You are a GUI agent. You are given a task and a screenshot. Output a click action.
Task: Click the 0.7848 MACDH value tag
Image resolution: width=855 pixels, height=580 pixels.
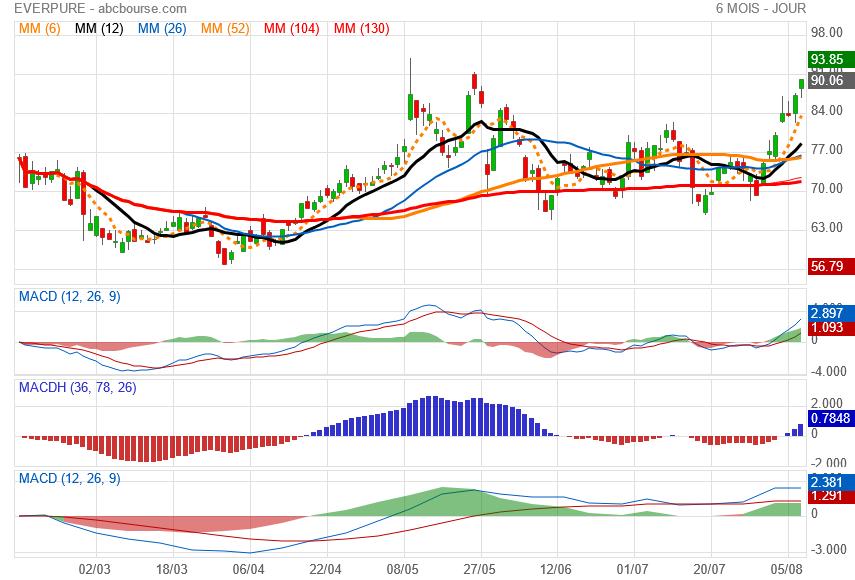click(x=831, y=419)
